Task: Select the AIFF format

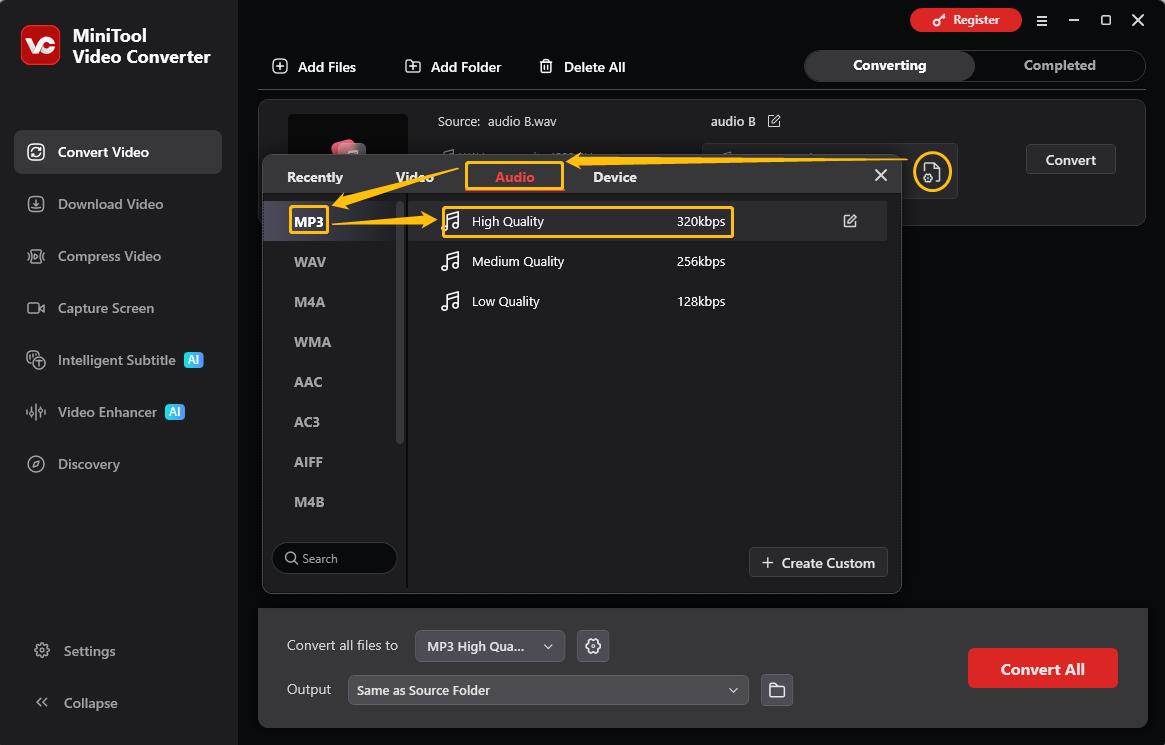Action: (308, 462)
